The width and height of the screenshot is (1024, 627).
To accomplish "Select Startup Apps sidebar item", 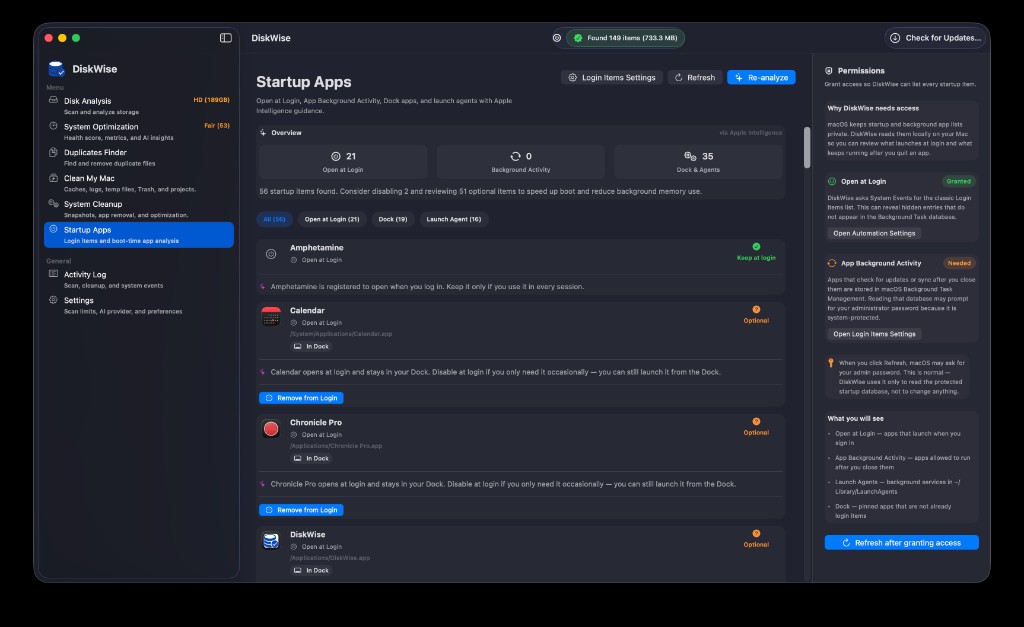I will pos(138,234).
